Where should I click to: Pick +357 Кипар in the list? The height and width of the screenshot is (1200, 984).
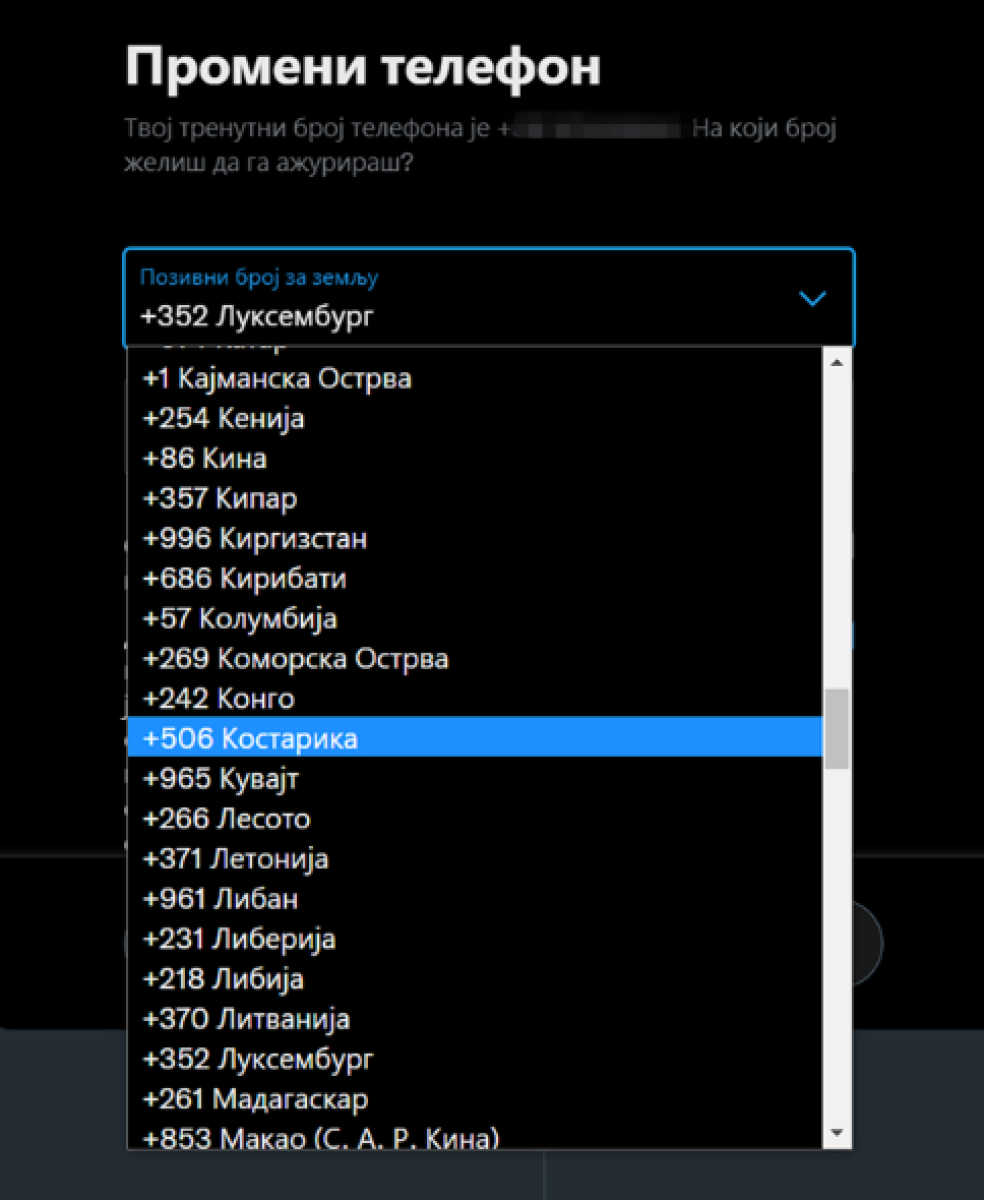point(220,499)
